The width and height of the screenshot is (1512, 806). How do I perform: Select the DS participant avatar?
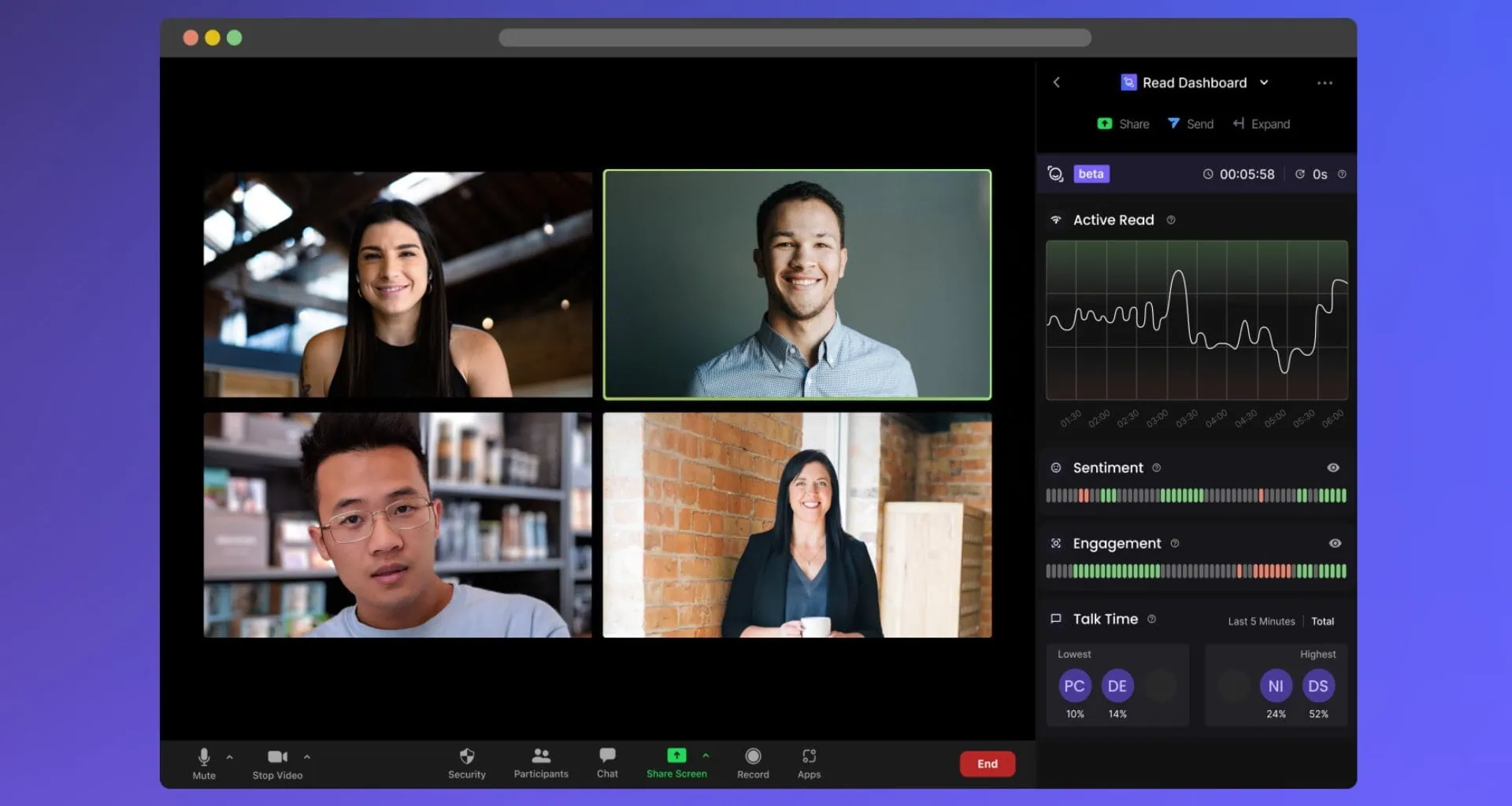coord(1318,686)
